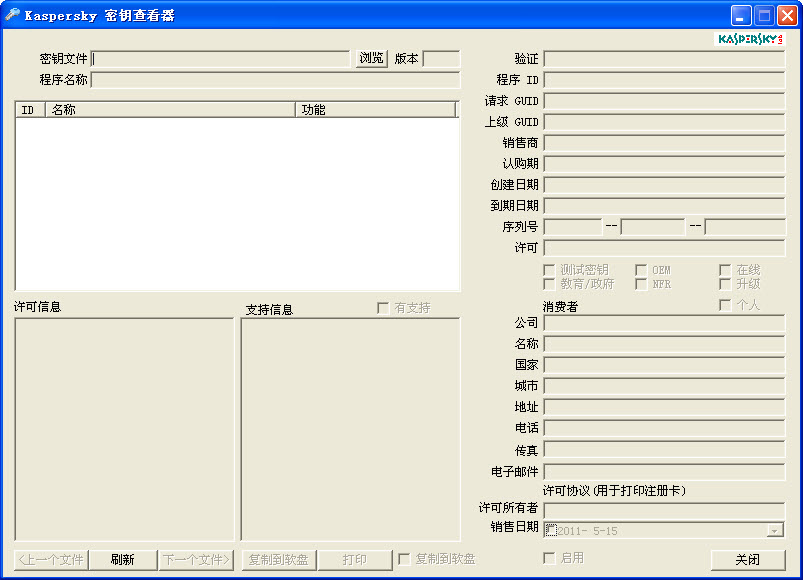Click the 认购期 field
Image resolution: width=803 pixels, height=580 pixels.
point(664,164)
